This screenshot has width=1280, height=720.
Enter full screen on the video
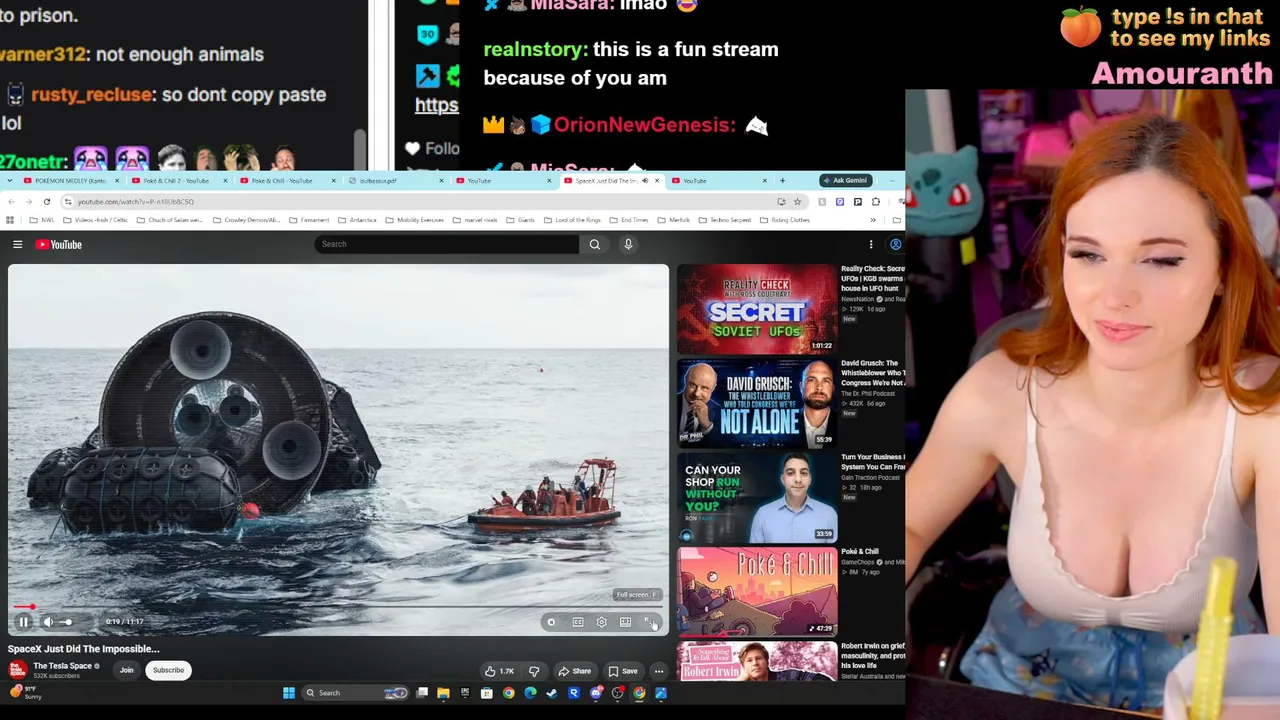click(649, 622)
